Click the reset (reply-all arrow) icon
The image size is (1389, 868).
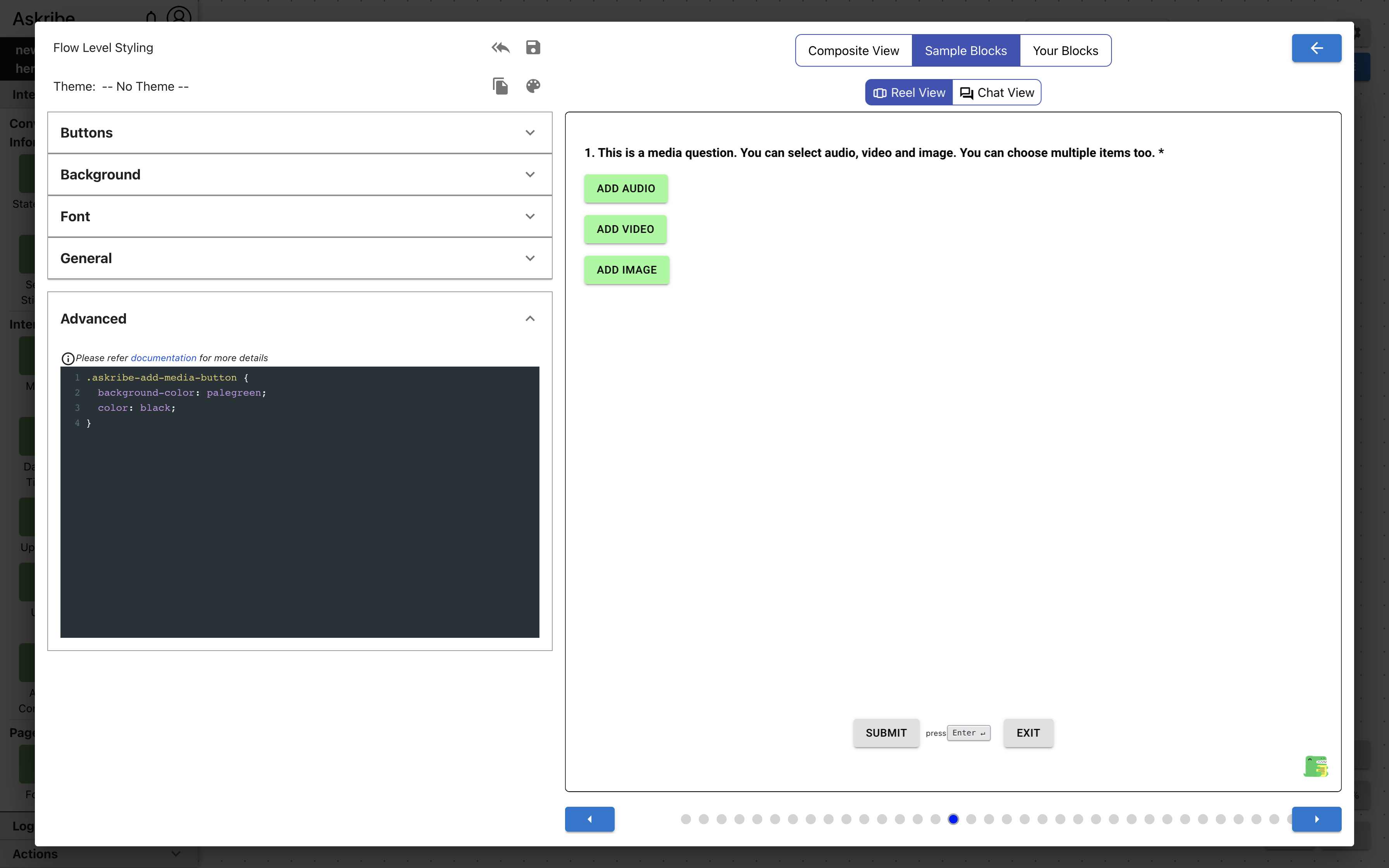(x=500, y=48)
